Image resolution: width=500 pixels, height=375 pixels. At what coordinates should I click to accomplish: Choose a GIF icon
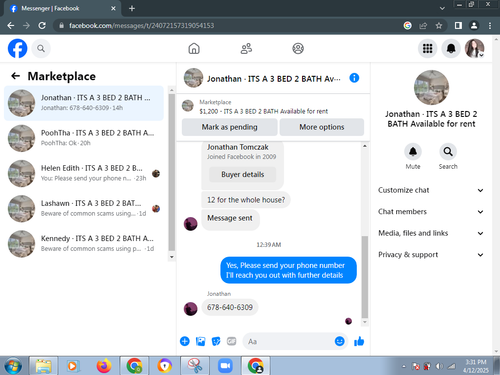click(x=231, y=341)
